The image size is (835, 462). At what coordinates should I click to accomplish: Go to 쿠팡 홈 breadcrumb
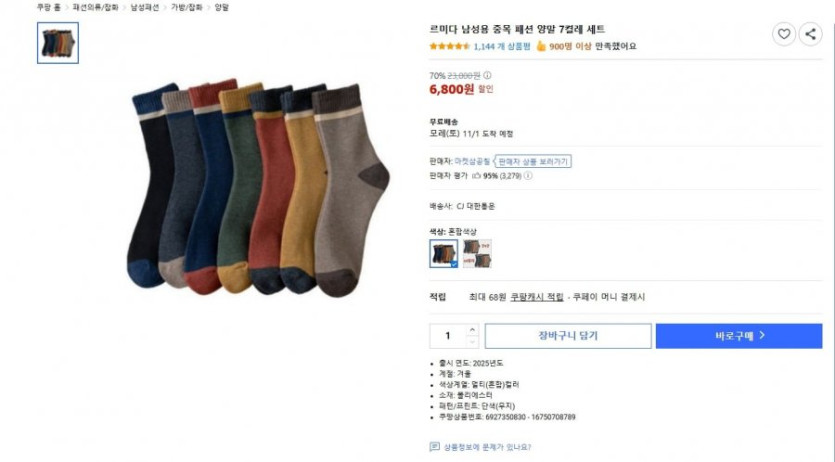(x=48, y=7)
